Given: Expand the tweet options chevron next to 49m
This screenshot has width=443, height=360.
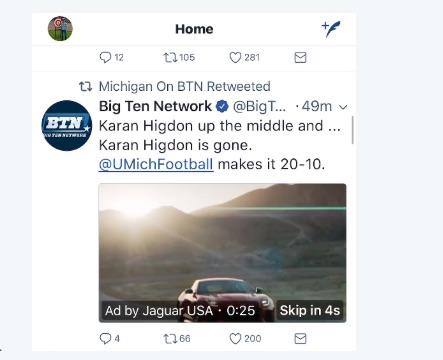Looking at the screenshot, I should [343, 107].
